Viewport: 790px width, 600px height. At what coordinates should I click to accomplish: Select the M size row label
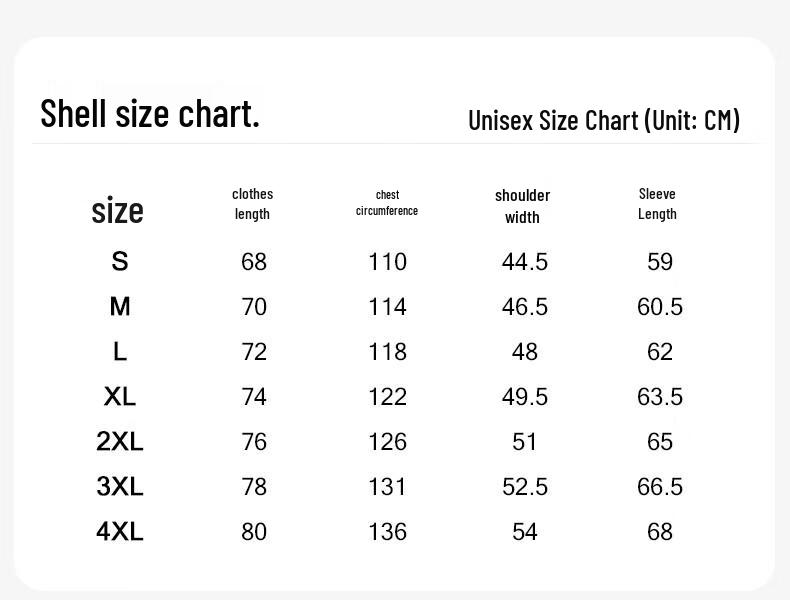[x=120, y=306]
